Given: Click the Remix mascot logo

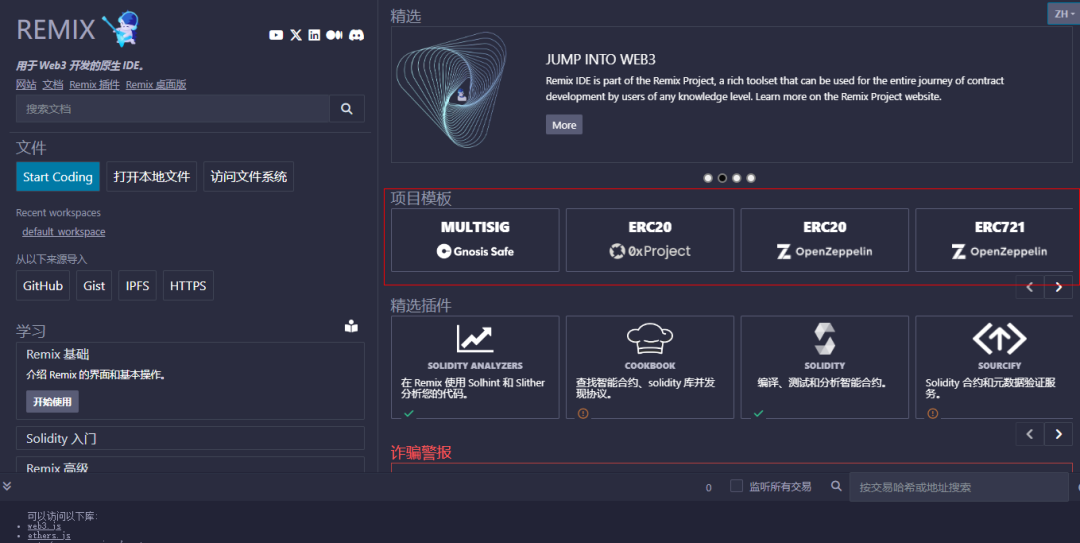Looking at the screenshot, I should [123, 28].
